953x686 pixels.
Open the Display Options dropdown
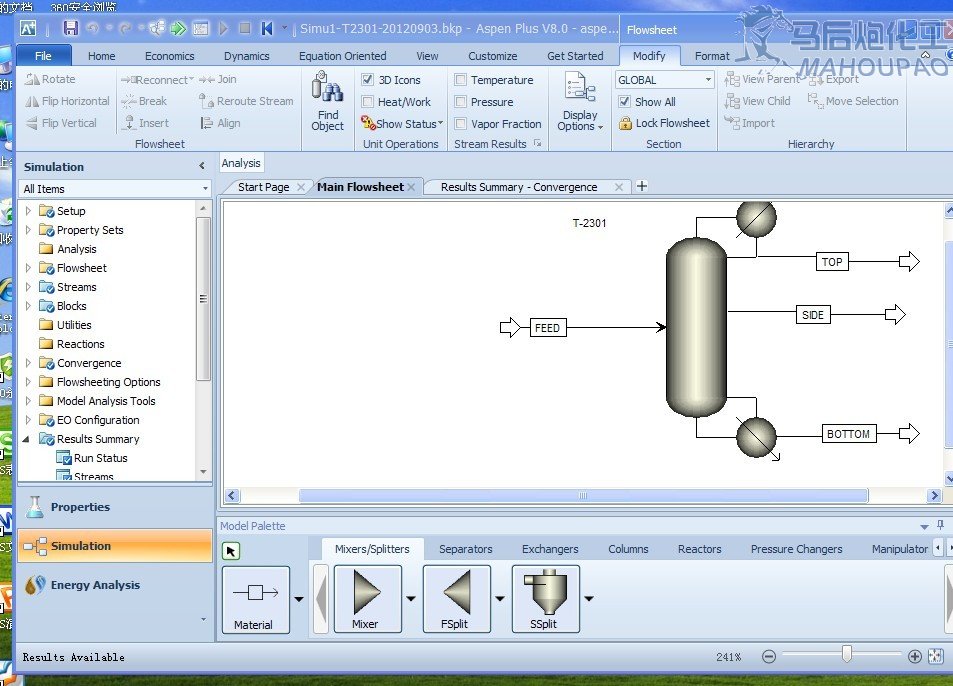[x=580, y=101]
